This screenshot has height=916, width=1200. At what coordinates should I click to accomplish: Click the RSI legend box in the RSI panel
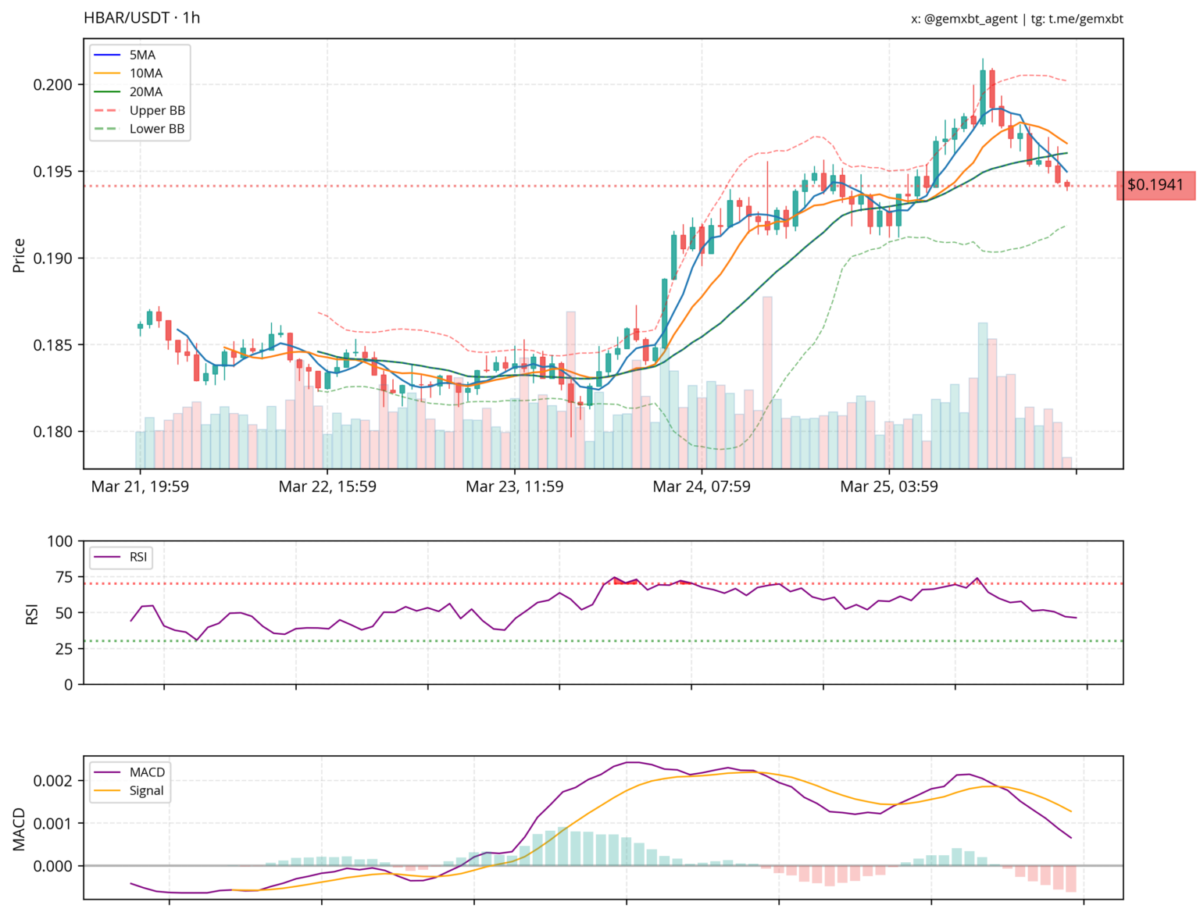(x=122, y=556)
